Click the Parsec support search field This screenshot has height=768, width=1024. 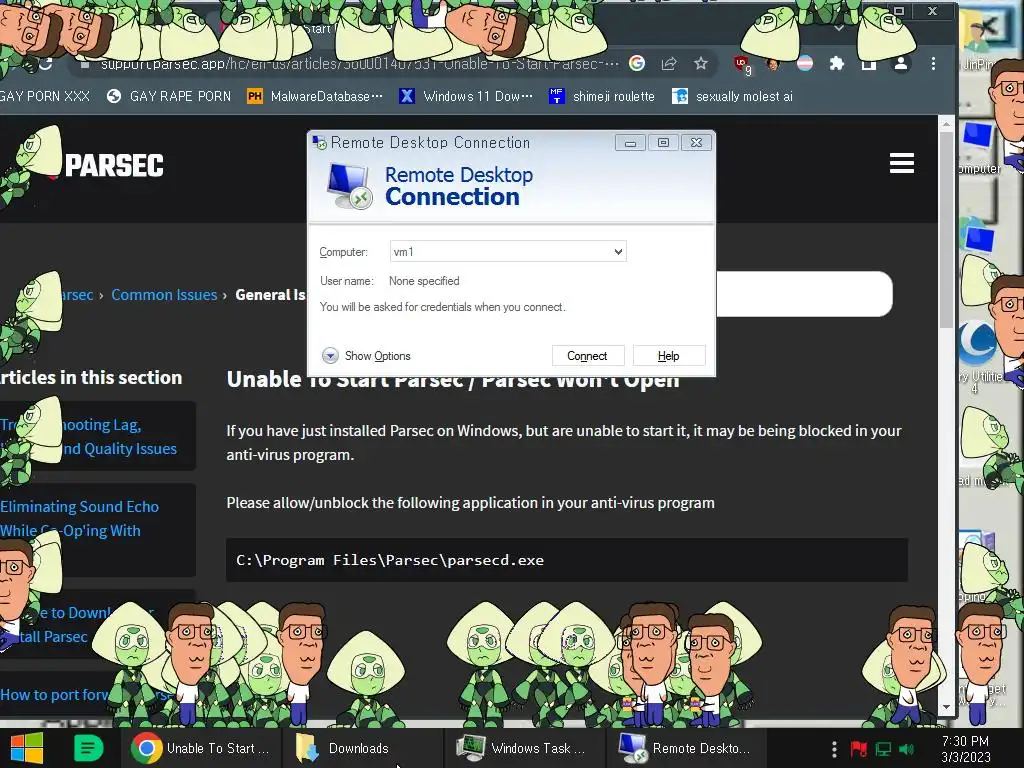804,294
